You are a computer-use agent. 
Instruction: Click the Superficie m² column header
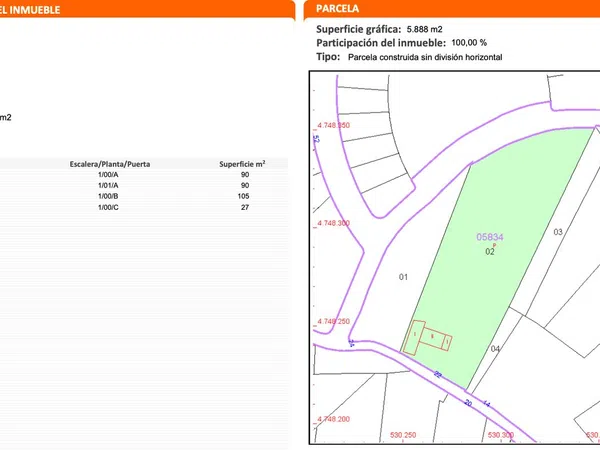click(242, 163)
